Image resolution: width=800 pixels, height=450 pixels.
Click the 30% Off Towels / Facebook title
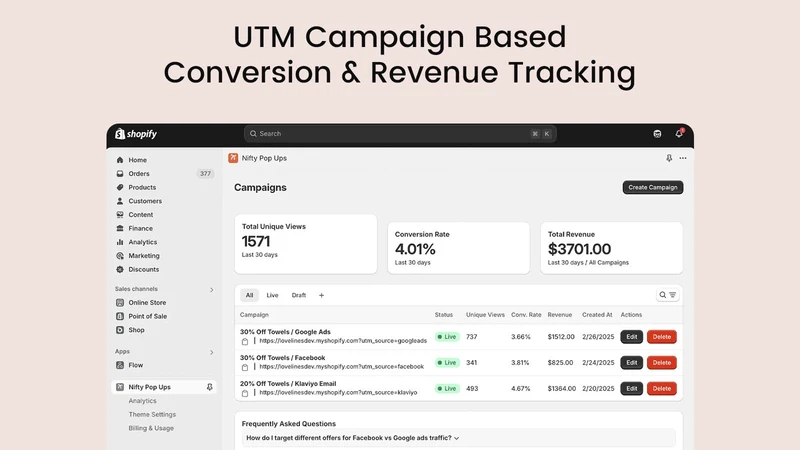point(283,358)
